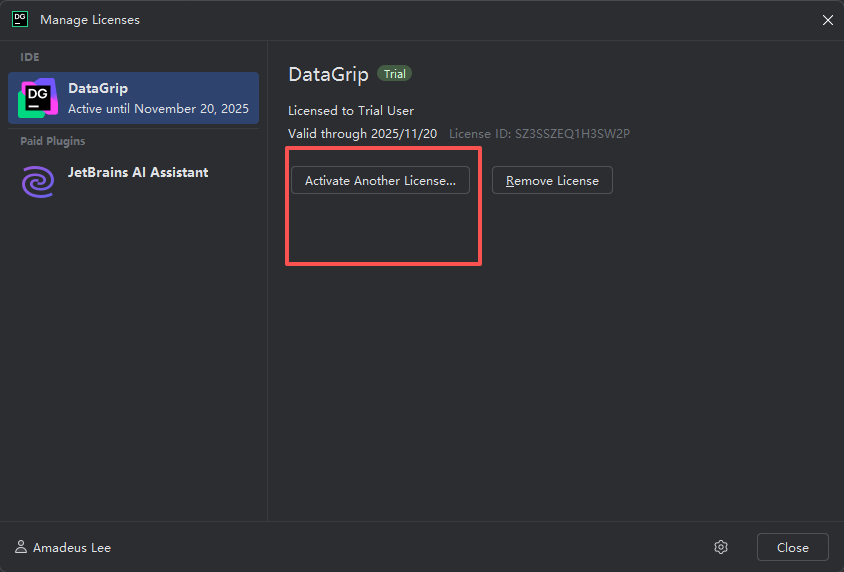Screen dimensions: 844x572
Task: Select JetBrains AI Assistant plugin entry
Action: pos(133,181)
